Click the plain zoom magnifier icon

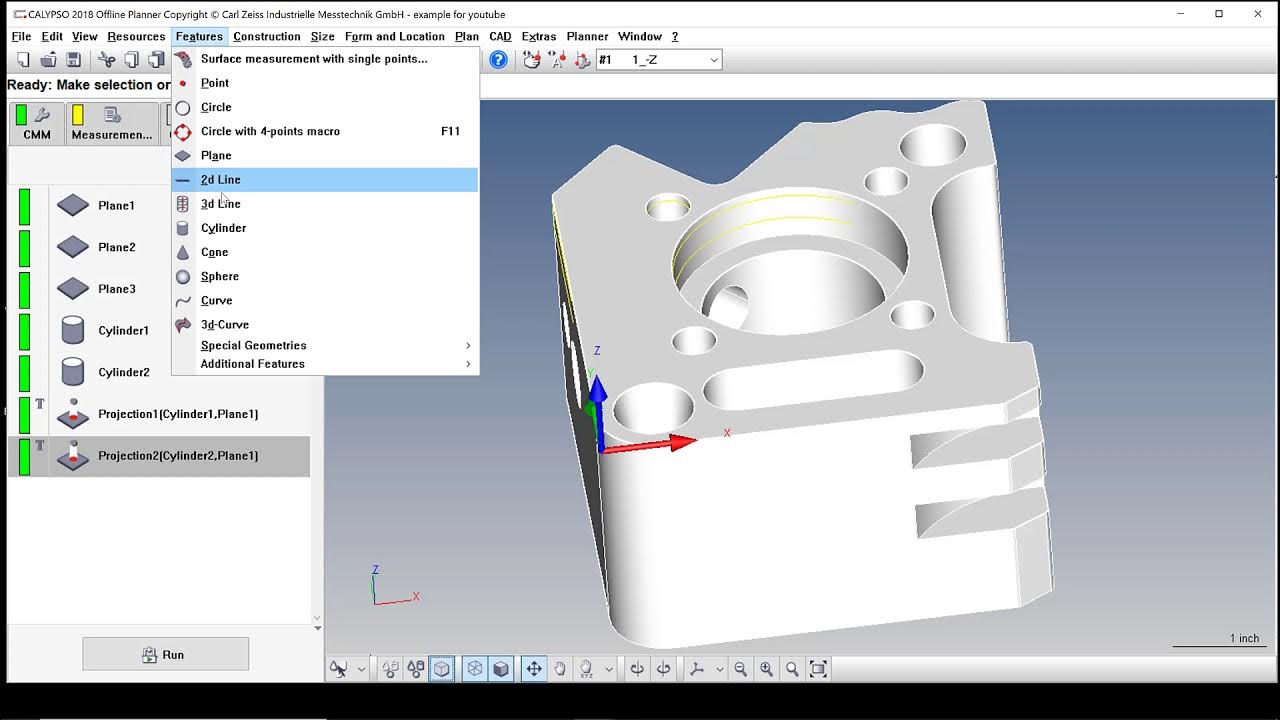pyautogui.click(x=792, y=669)
